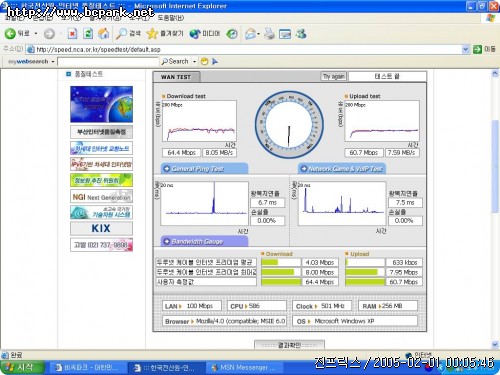The image size is (500, 375).
Task: Click the Messenger icon in toolbar
Action: click(301, 33)
